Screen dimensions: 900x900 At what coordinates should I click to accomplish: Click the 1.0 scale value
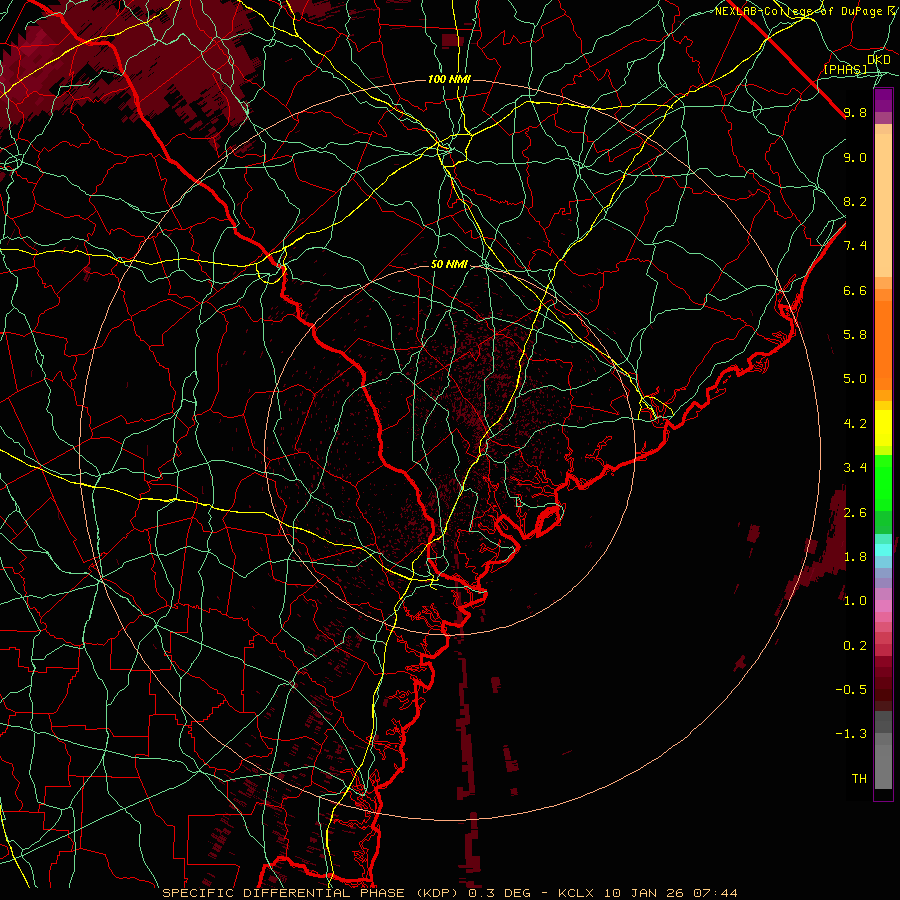[x=855, y=601]
